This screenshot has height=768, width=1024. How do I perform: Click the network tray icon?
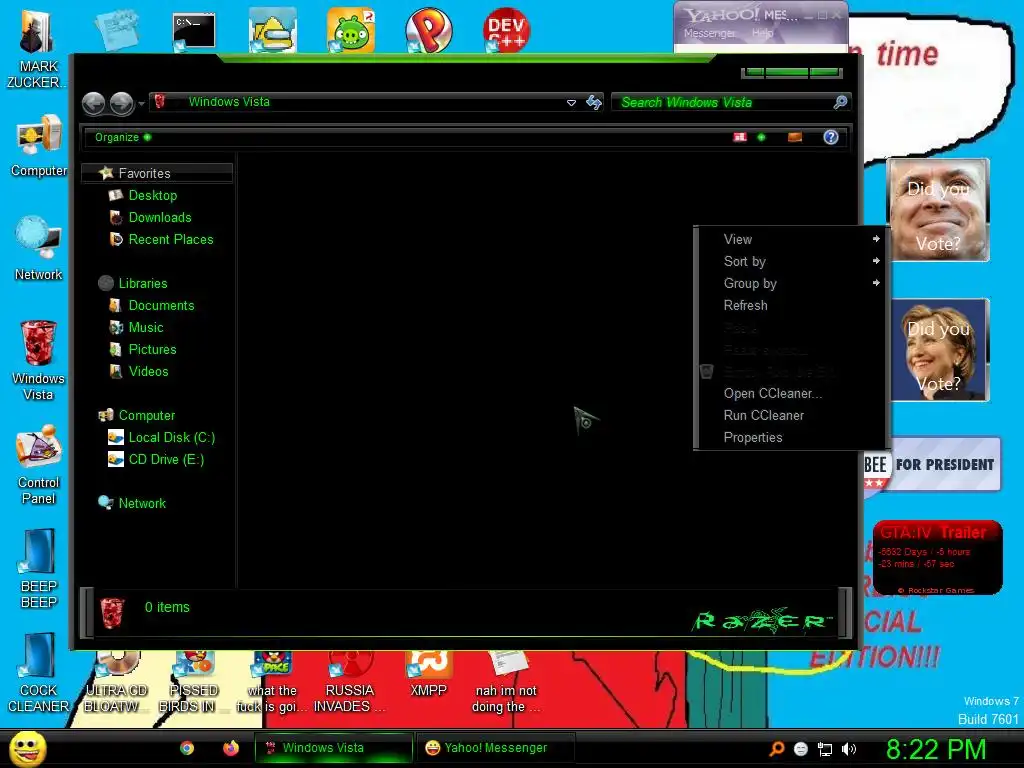pyautogui.click(x=825, y=749)
